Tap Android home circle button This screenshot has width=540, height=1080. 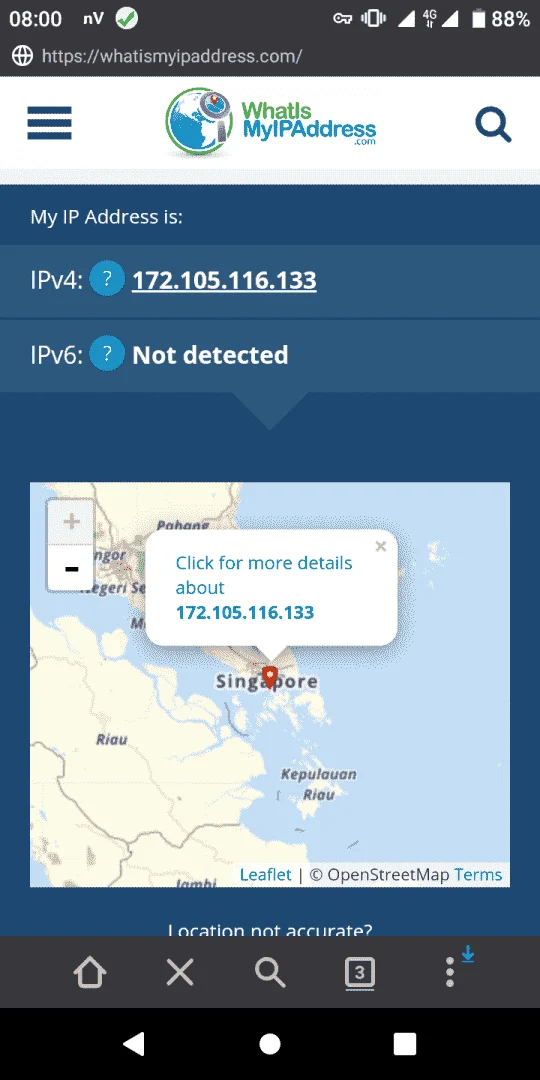tap(270, 1043)
